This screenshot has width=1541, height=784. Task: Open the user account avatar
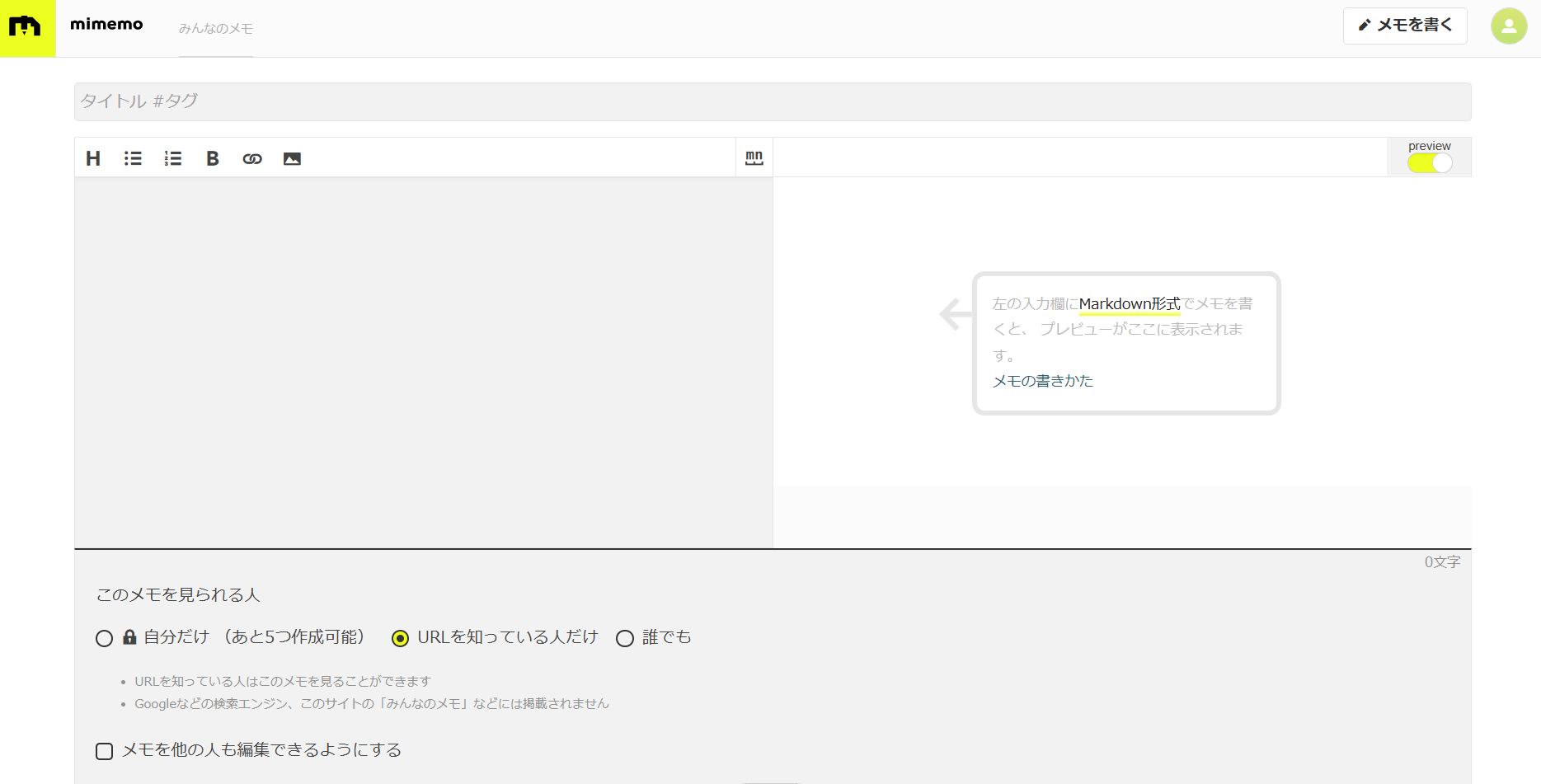(1508, 26)
